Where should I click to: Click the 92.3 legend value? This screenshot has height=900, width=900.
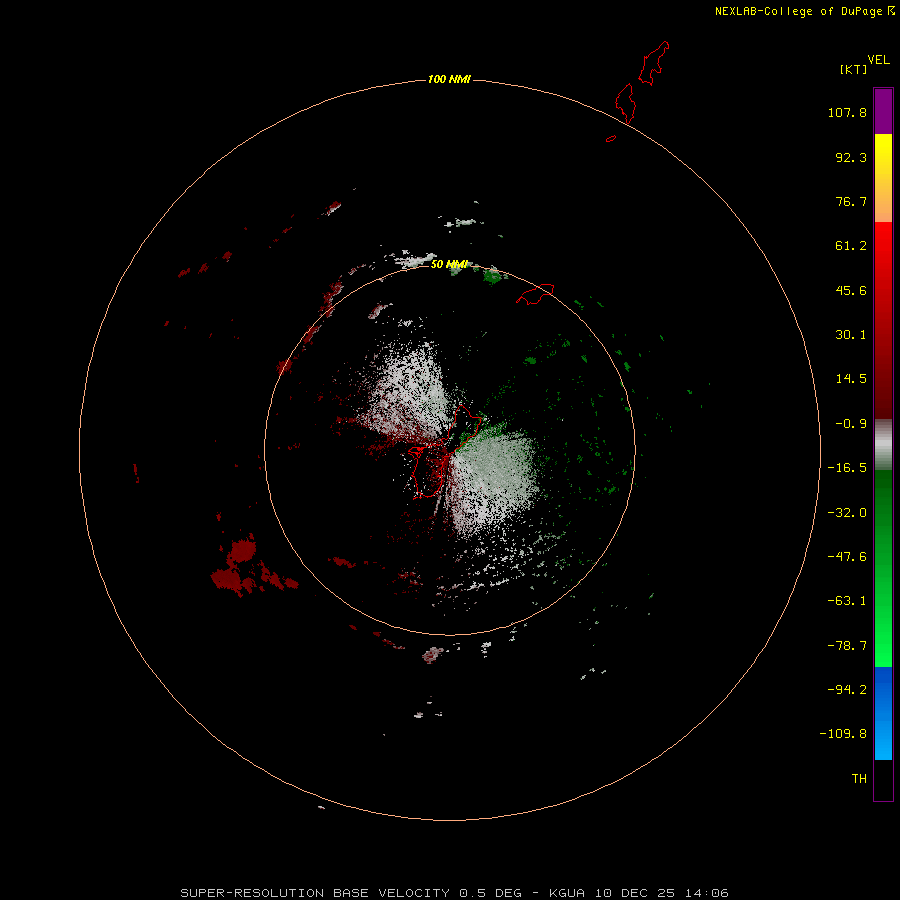tap(851, 157)
